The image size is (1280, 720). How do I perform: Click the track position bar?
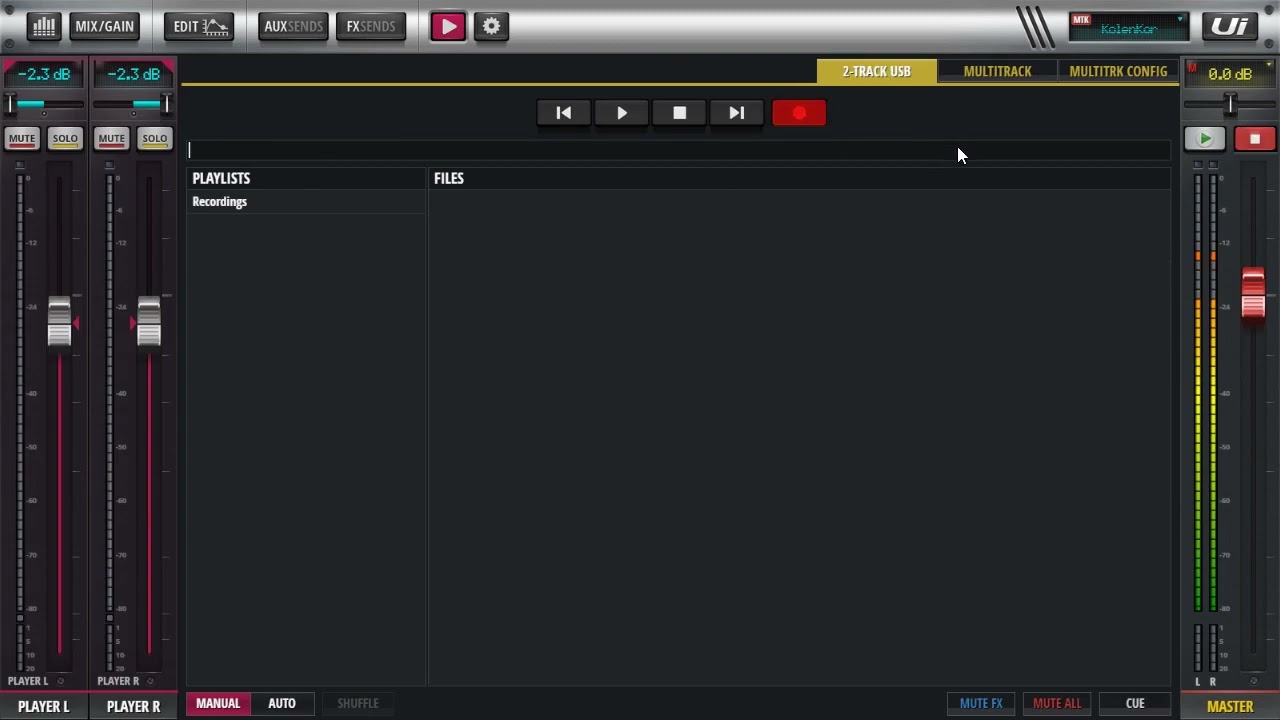click(678, 150)
